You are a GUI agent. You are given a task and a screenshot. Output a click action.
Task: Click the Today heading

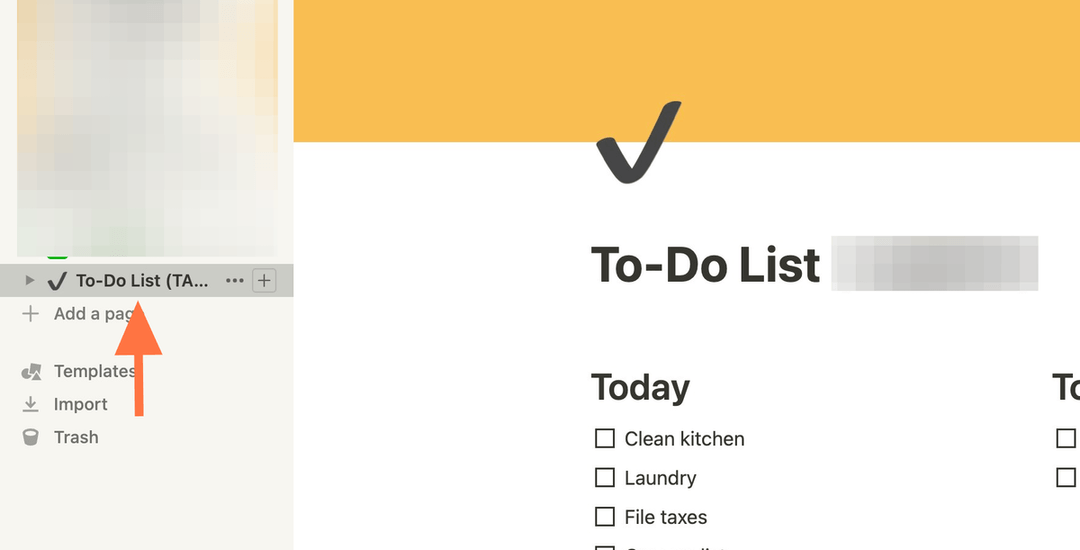[641, 388]
